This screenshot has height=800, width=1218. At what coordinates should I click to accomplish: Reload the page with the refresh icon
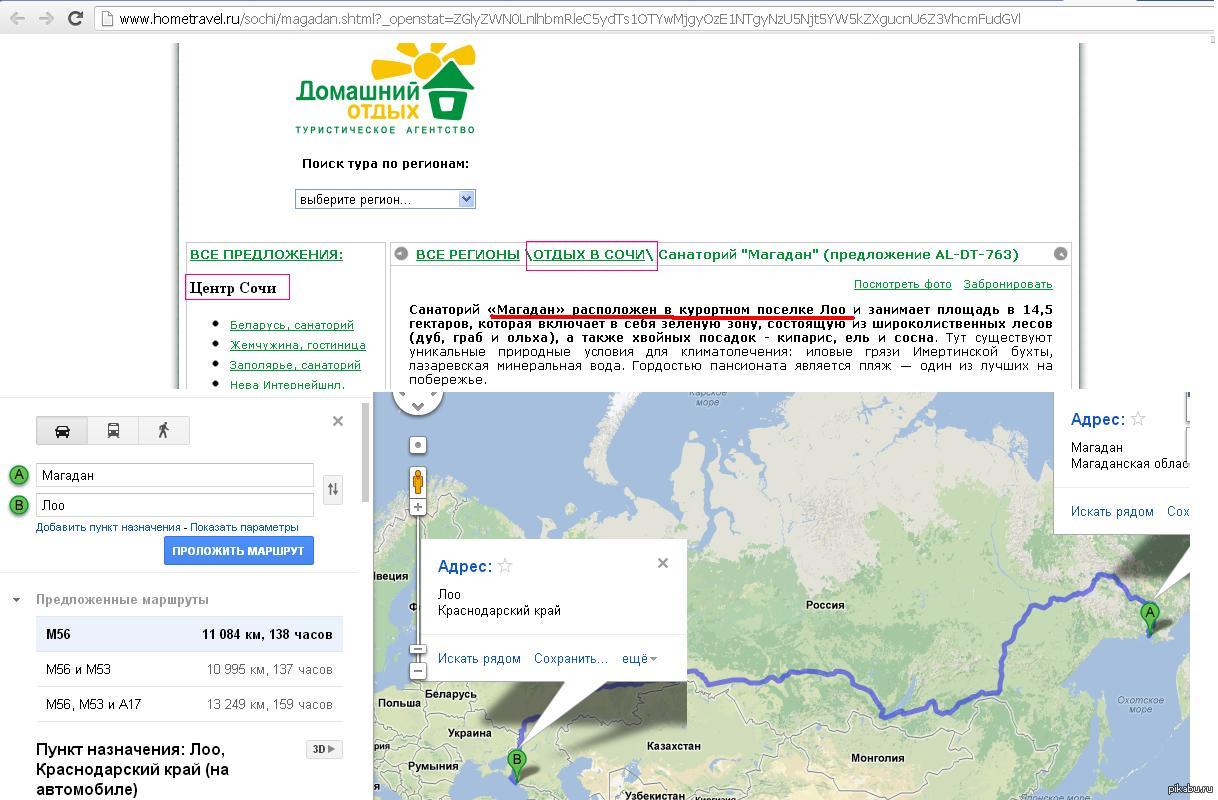[x=76, y=18]
